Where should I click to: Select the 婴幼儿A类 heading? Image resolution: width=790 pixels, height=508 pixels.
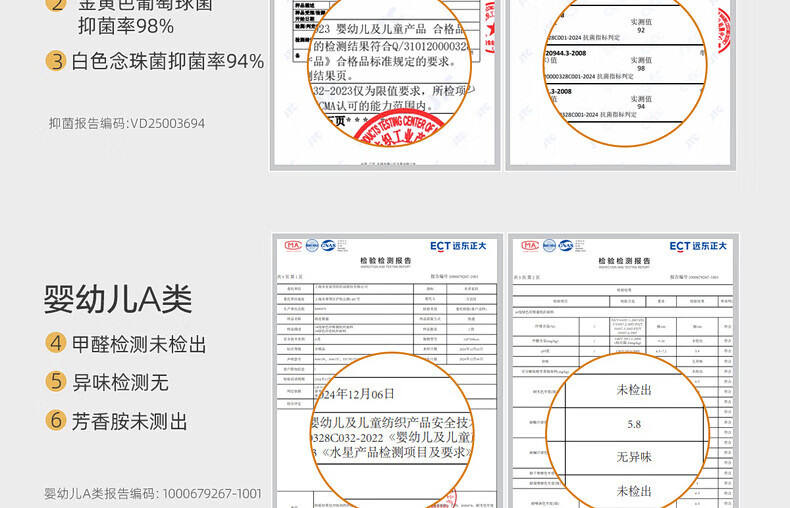pyautogui.click(x=118, y=299)
